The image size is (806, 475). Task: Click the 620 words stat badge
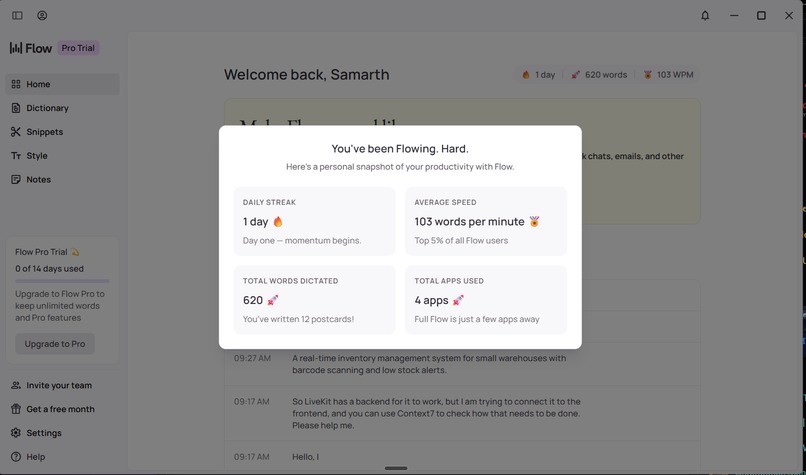pyautogui.click(x=599, y=75)
